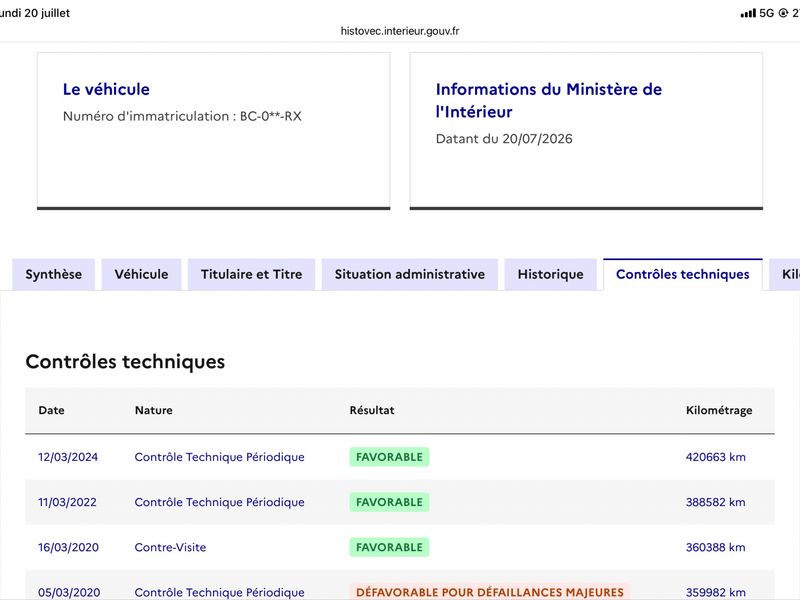Switch to the Véhicule tab
Image resolution: width=800 pixels, height=600 pixels.
point(141,274)
